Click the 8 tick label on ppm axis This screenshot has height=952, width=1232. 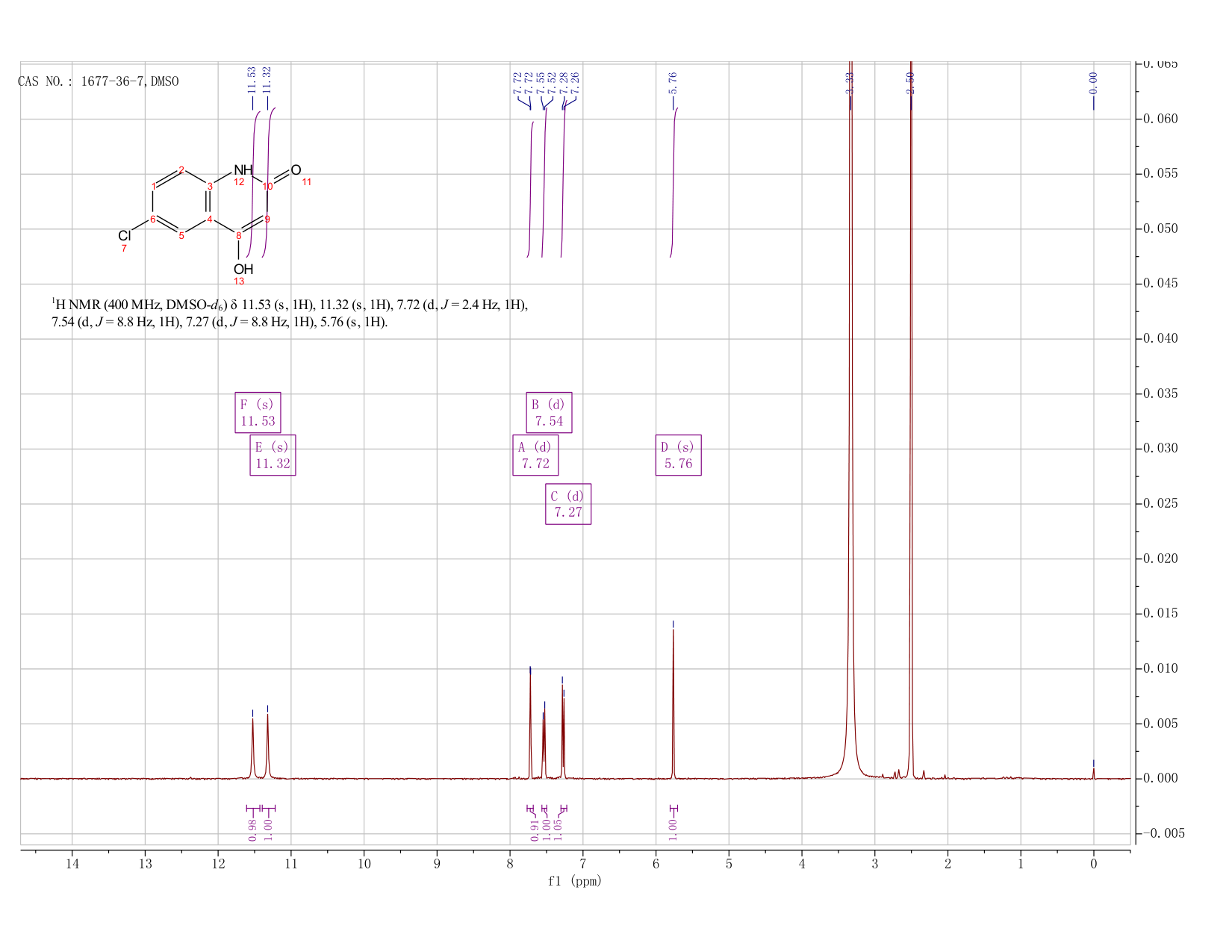click(x=510, y=864)
